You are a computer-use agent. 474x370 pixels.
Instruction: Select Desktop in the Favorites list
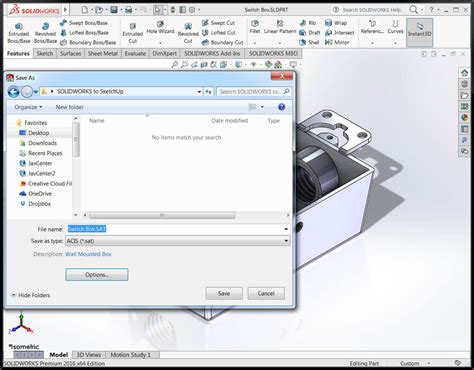39,133
